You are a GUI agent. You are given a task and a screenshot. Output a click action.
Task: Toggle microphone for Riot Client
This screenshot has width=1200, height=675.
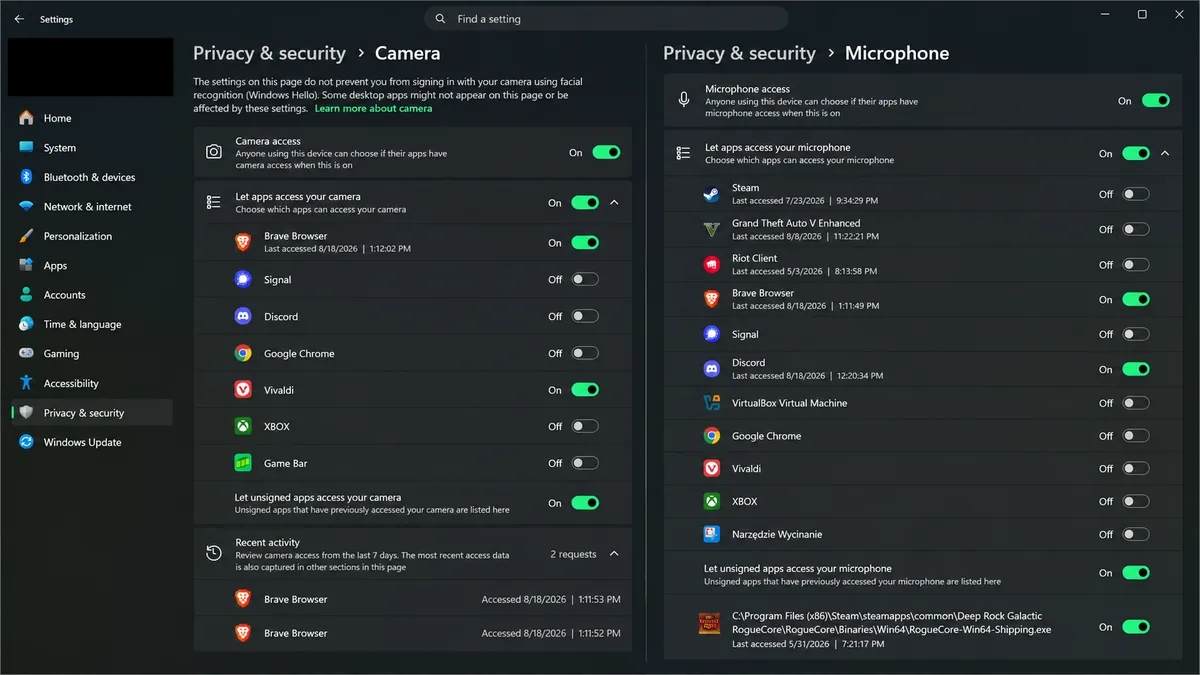pyautogui.click(x=1136, y=264)
